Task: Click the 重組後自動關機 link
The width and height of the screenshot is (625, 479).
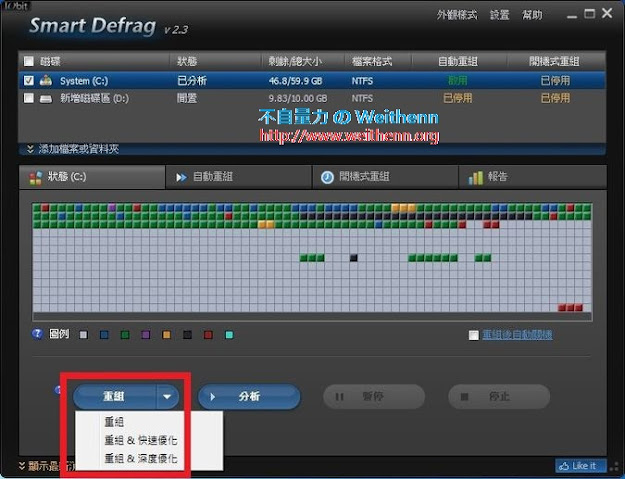Action: 517,335
